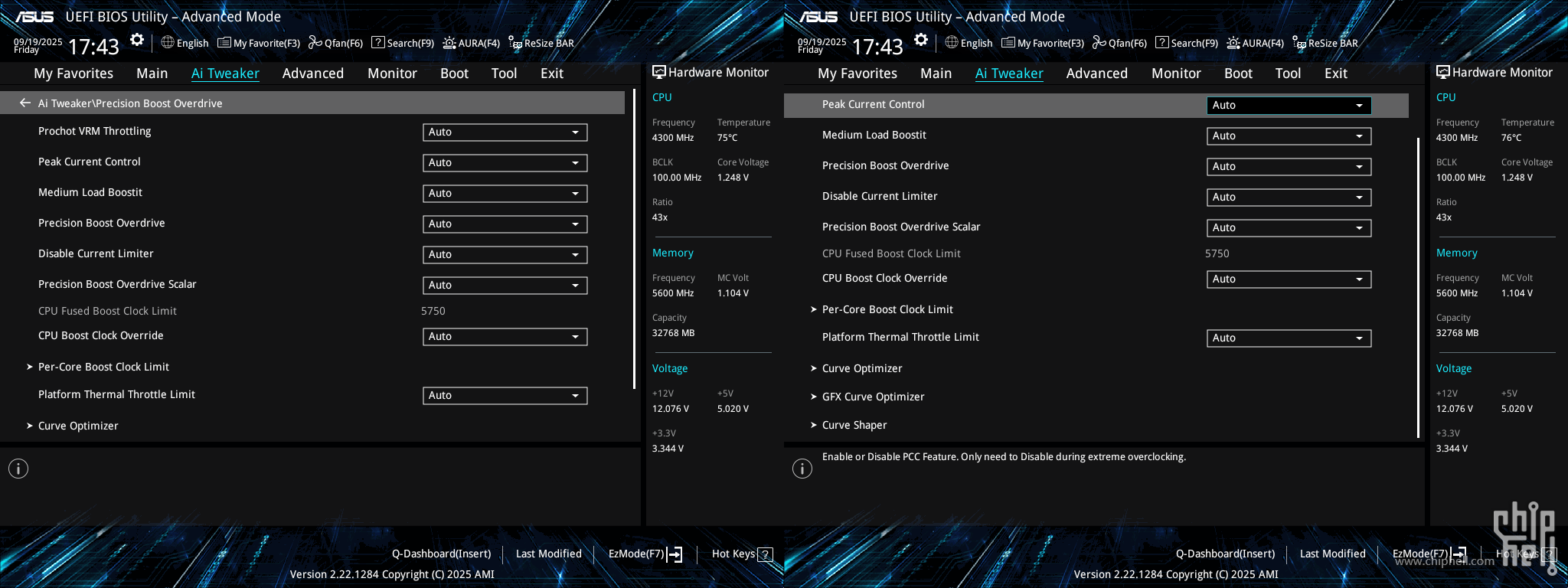Switch to Tool tab in right screen
Screen dimensions: 1568x588
pos(1288,73)
